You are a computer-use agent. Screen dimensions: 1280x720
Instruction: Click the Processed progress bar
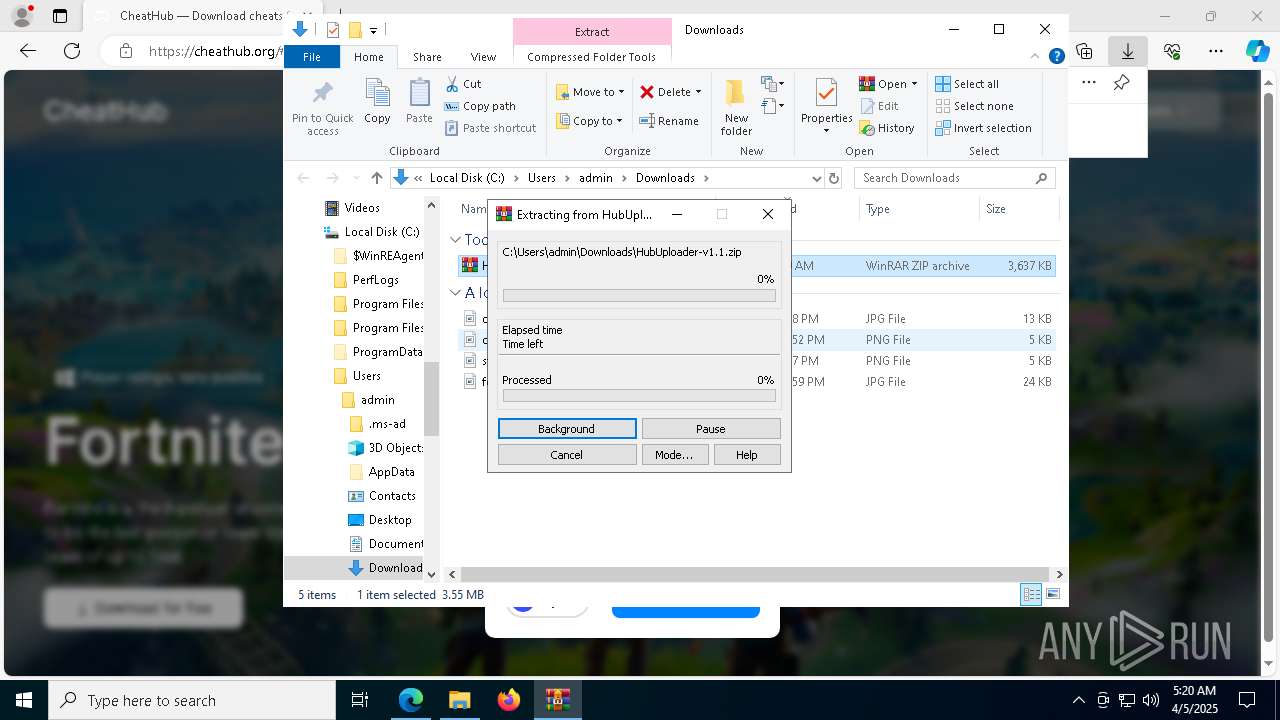639,395
